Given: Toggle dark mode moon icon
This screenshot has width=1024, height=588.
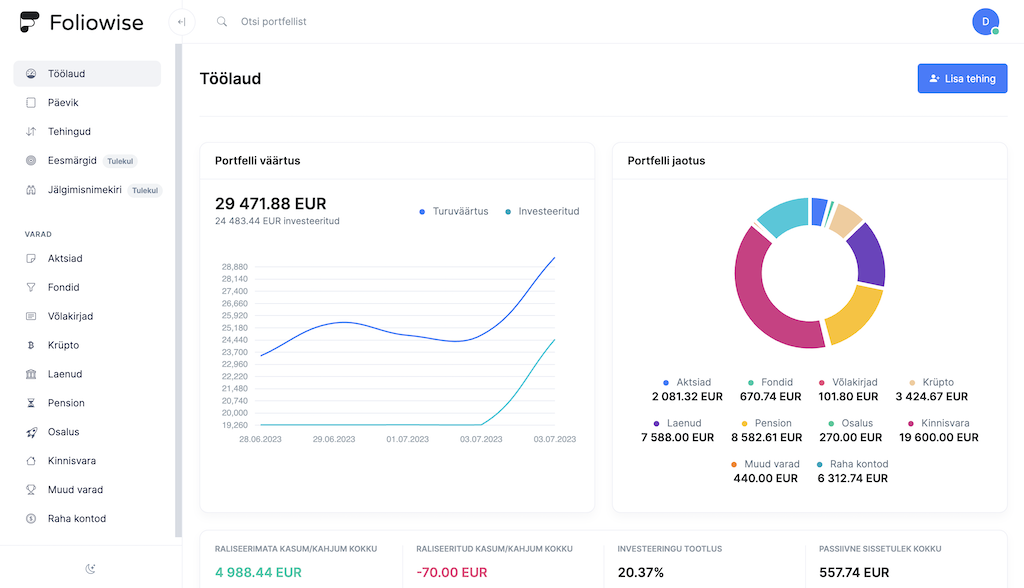Looking at the screenshot, I should coord(90,569).
